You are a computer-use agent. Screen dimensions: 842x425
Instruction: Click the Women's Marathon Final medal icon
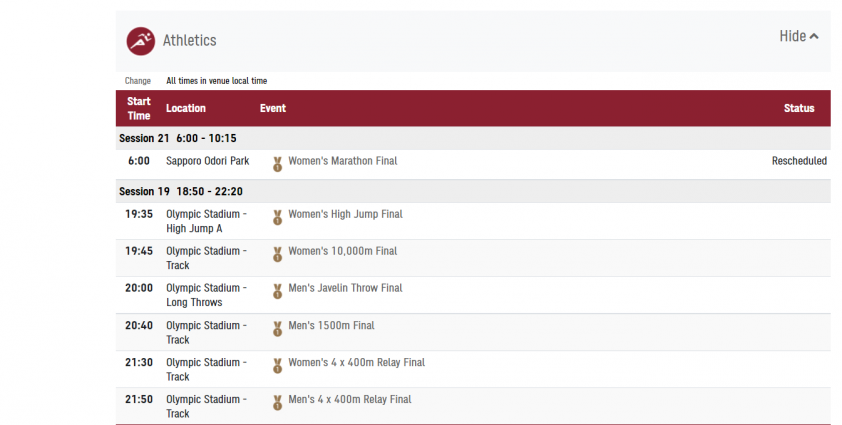[277, 162]
